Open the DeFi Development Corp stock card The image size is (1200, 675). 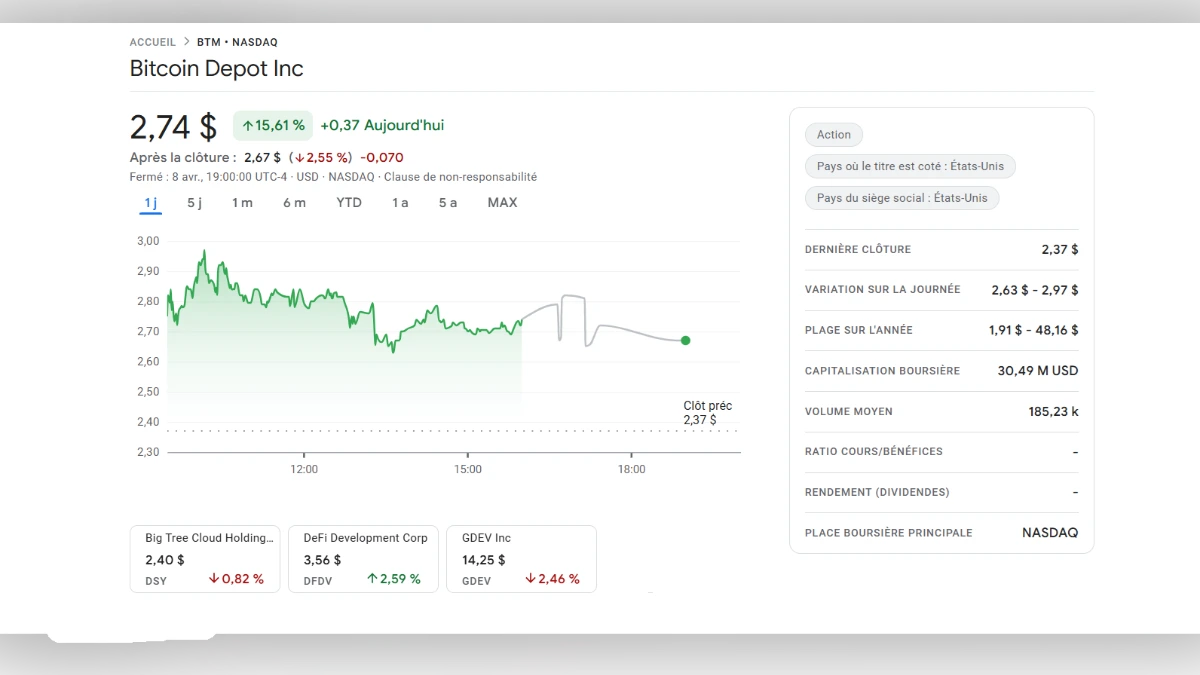coord(363,558)
